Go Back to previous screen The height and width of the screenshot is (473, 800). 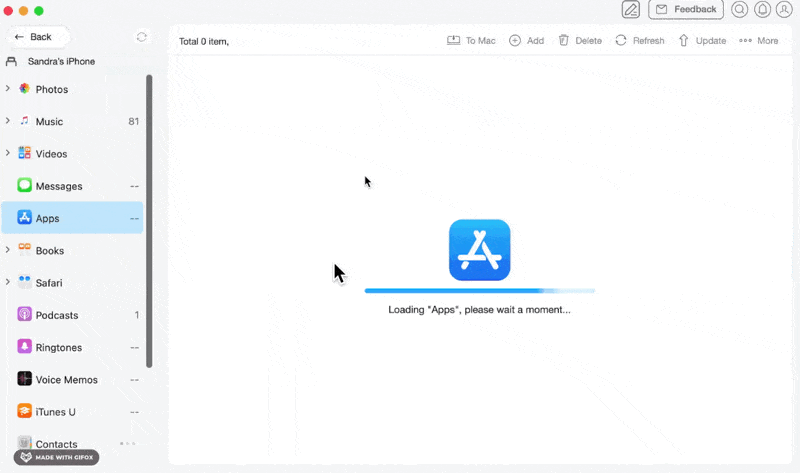[37, 37]
